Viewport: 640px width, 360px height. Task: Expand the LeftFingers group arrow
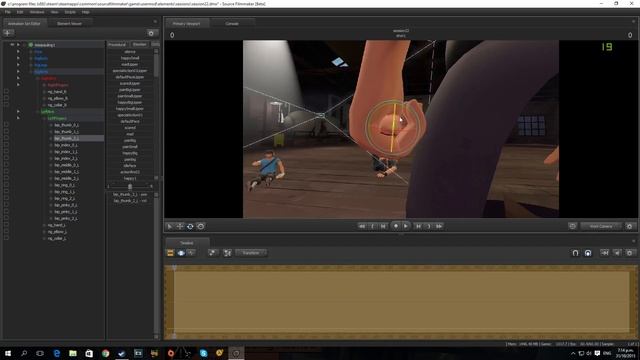(18, 118)
